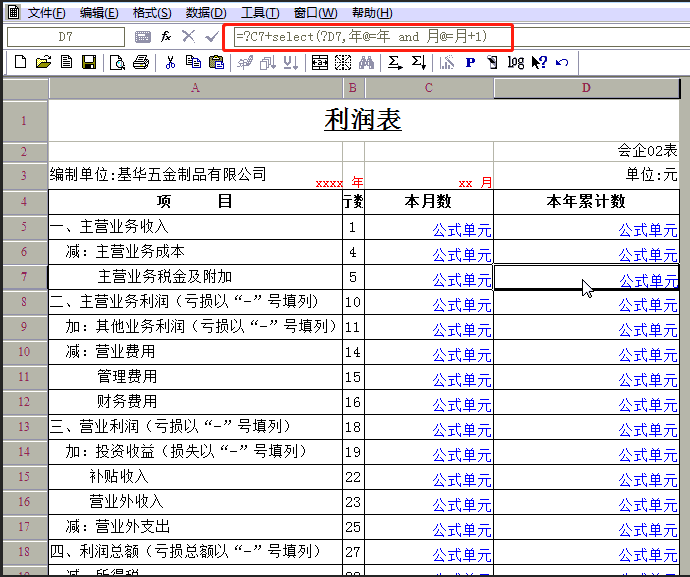Click the New file icon in toolbar

pyautogui.click(x=20, y=62)
